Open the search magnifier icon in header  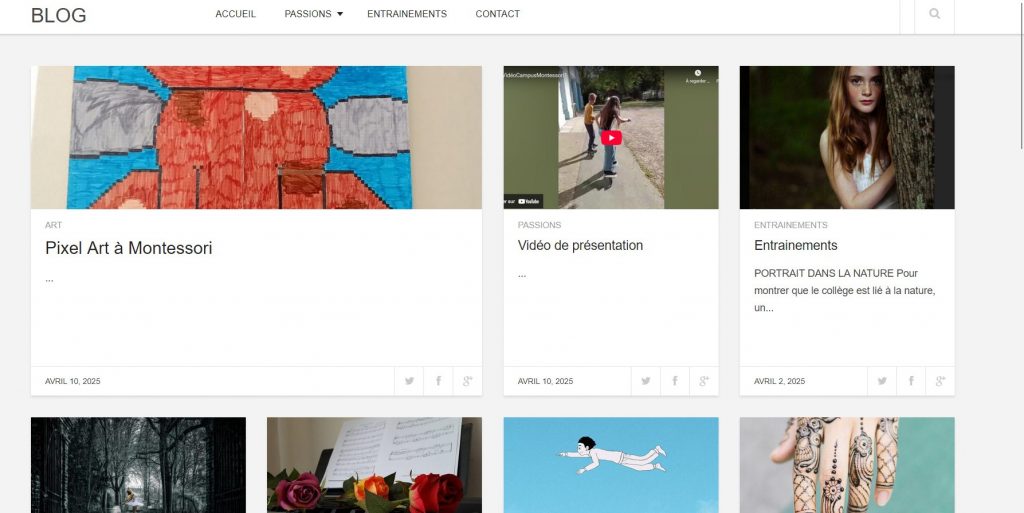935,14
